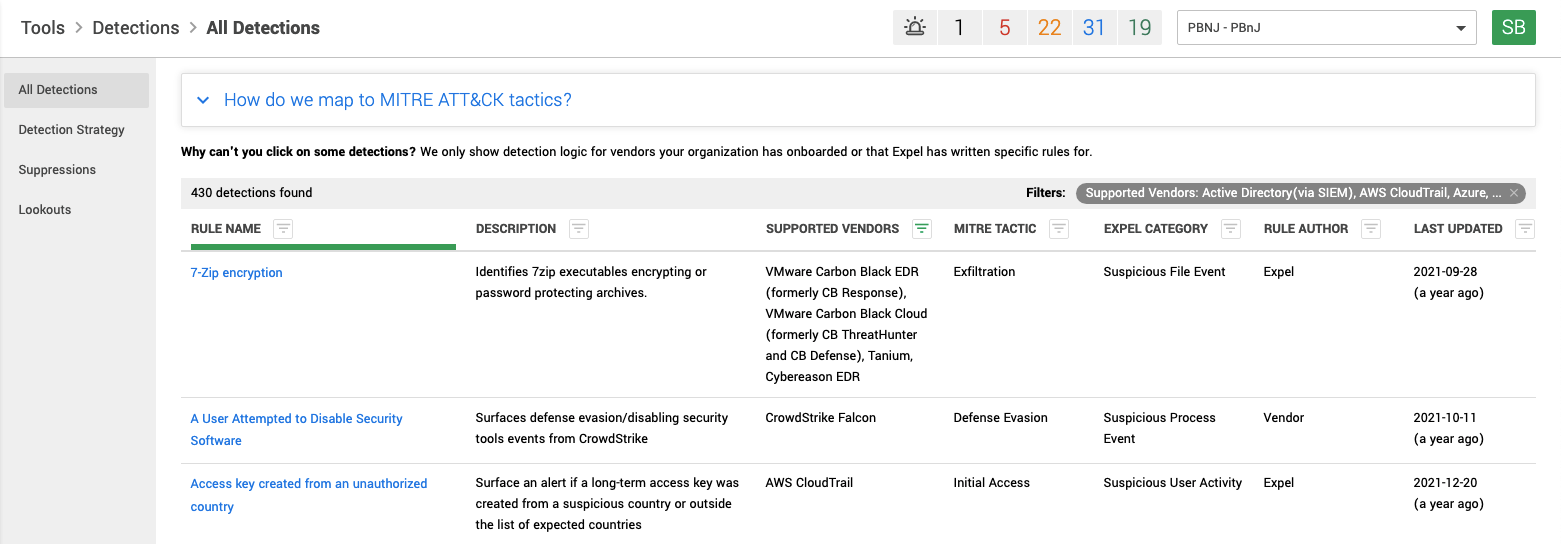
Task: Sort by Supported Vendors column header
Action: point(832,229)
